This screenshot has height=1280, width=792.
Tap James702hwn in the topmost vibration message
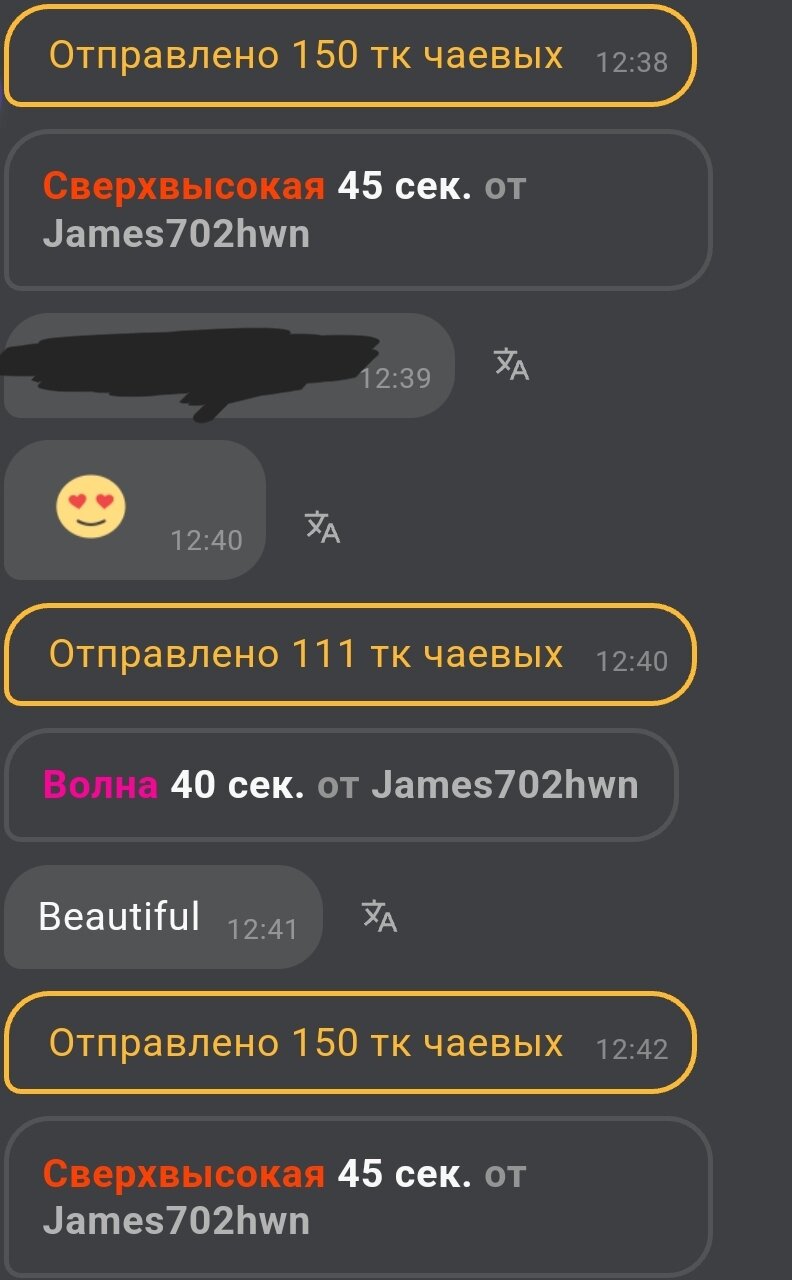click(x=176, y=234)
